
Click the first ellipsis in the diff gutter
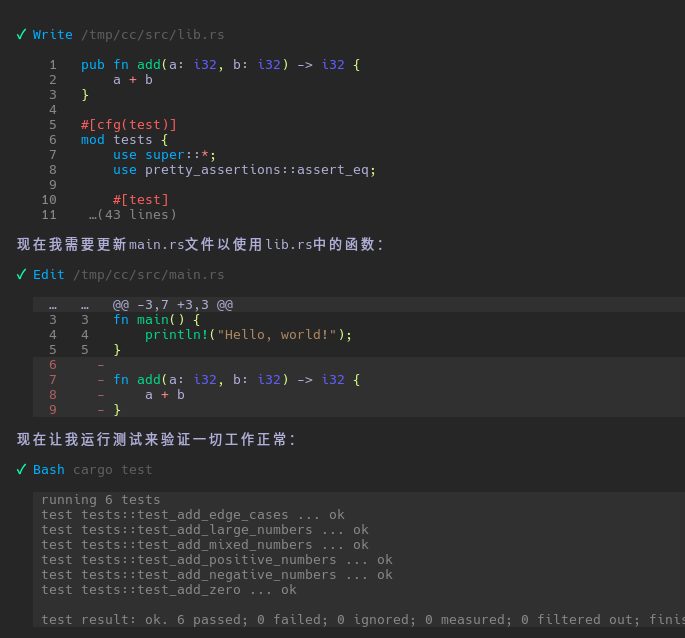pos(52,305)
